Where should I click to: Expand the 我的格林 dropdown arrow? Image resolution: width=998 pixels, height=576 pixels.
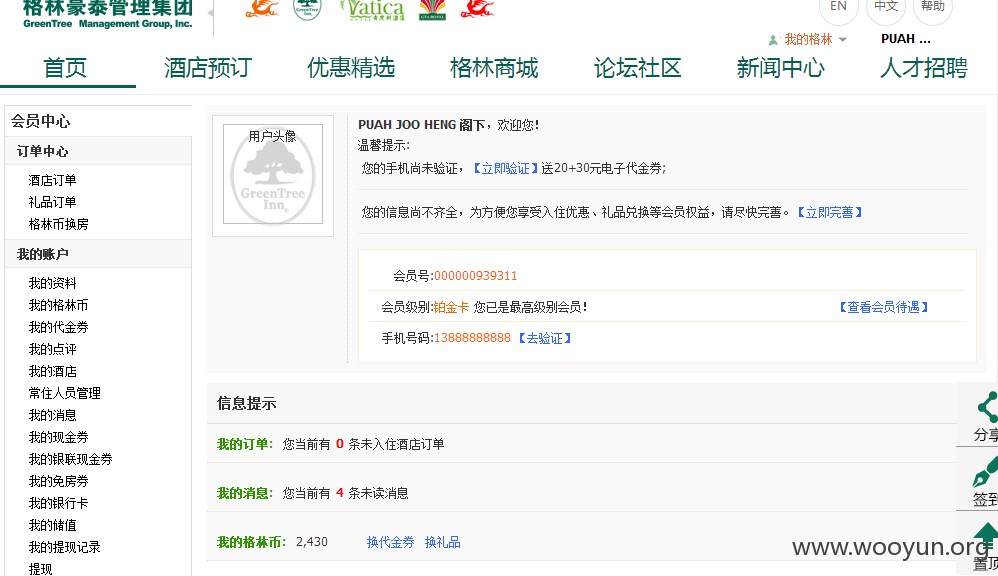(x=843, y=39)
